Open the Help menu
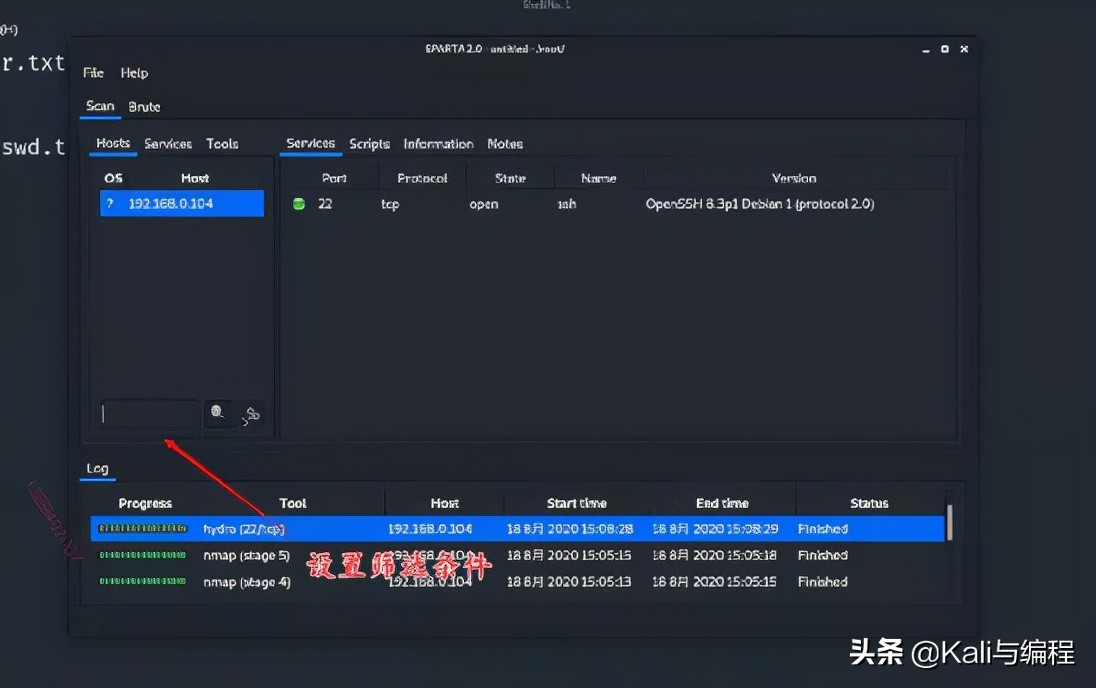This screenshot has height=688, width=1096. pyautogui.click(x=134, y=73)
